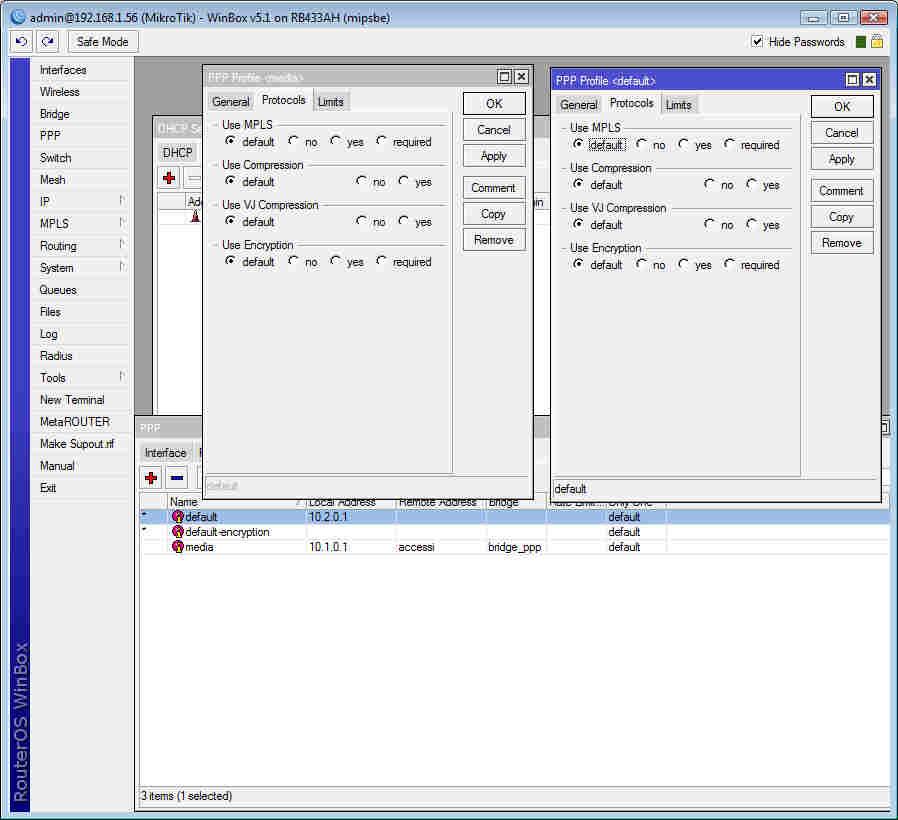Click Remove in the media profile dialog
This screenshot has height=820, width=898.
coord(494,239)
